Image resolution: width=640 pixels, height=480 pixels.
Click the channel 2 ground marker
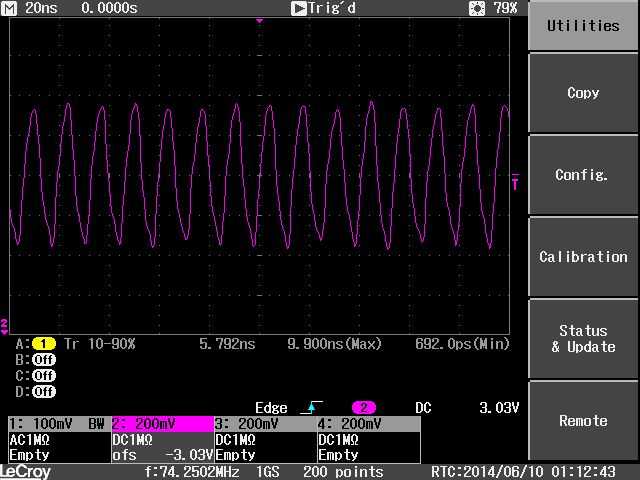tap(4, 327)
